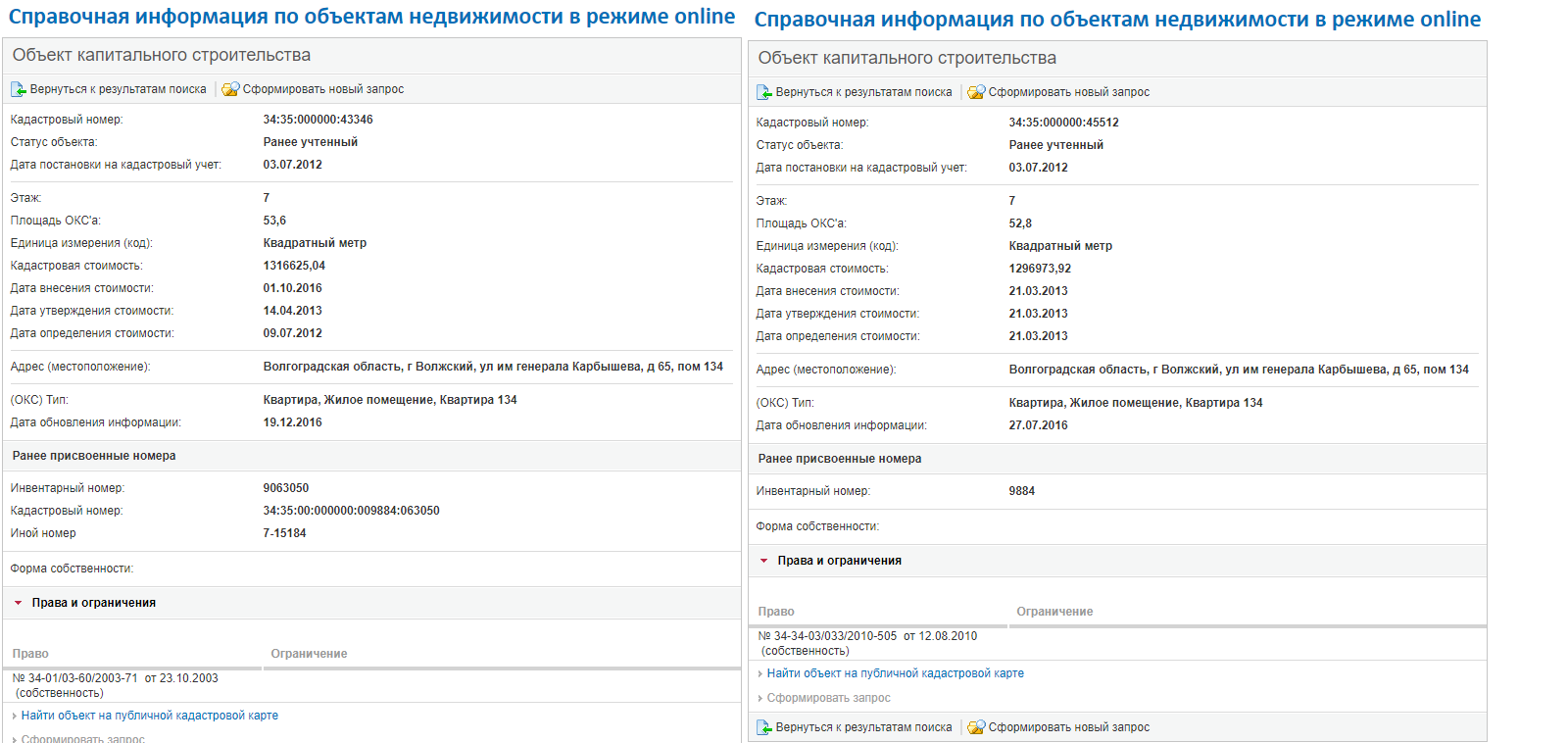Screen dimensions: 1568x743
Task: Collapse 'Права и ограничения' for the 52,8 sq m apartment
Action: (x=764, y=561)
